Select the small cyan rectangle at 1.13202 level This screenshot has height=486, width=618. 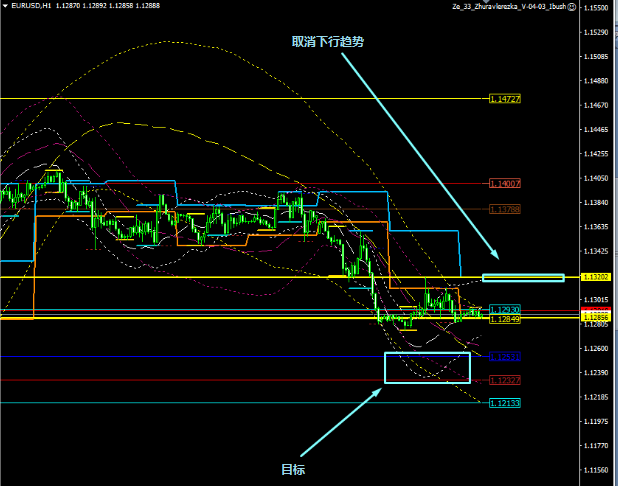pyautogui.click(x=523, y=277)
